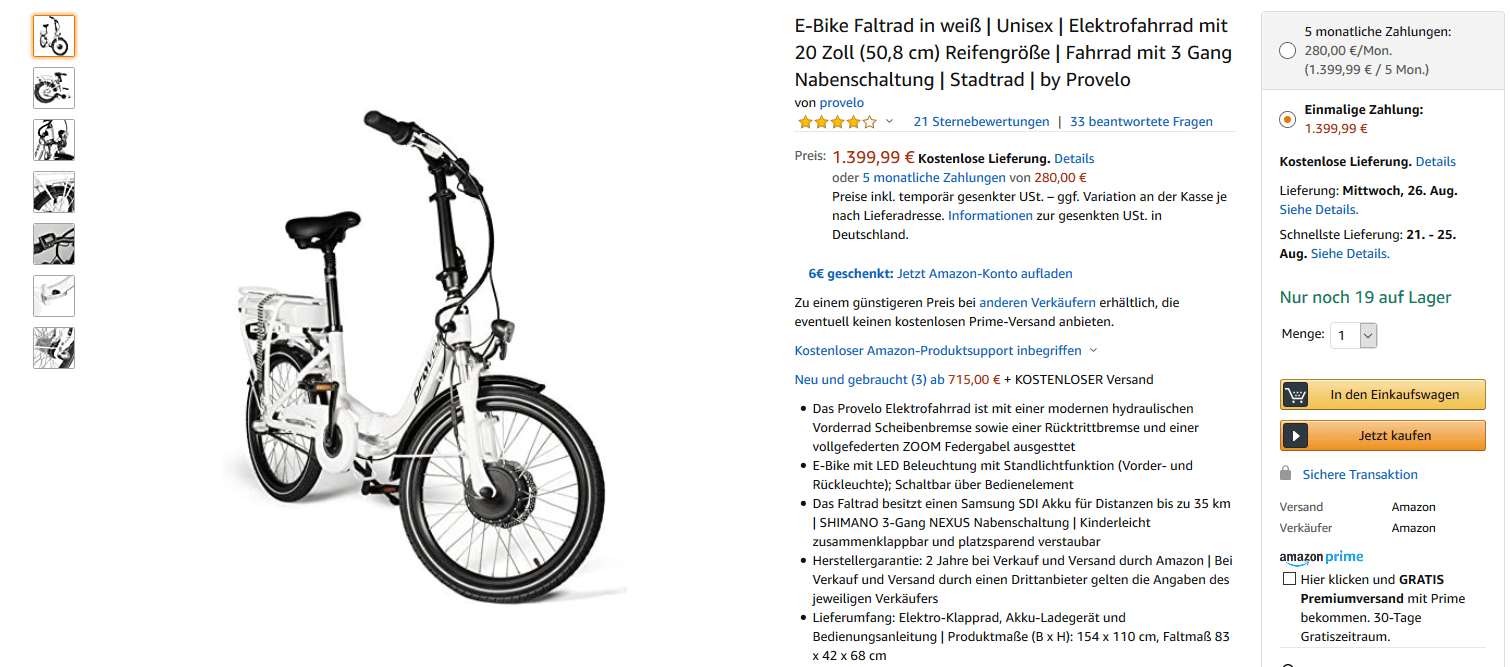Select the second folded bike thumbnail
This screenshot has height=667, width=1510.
[53, 88]
